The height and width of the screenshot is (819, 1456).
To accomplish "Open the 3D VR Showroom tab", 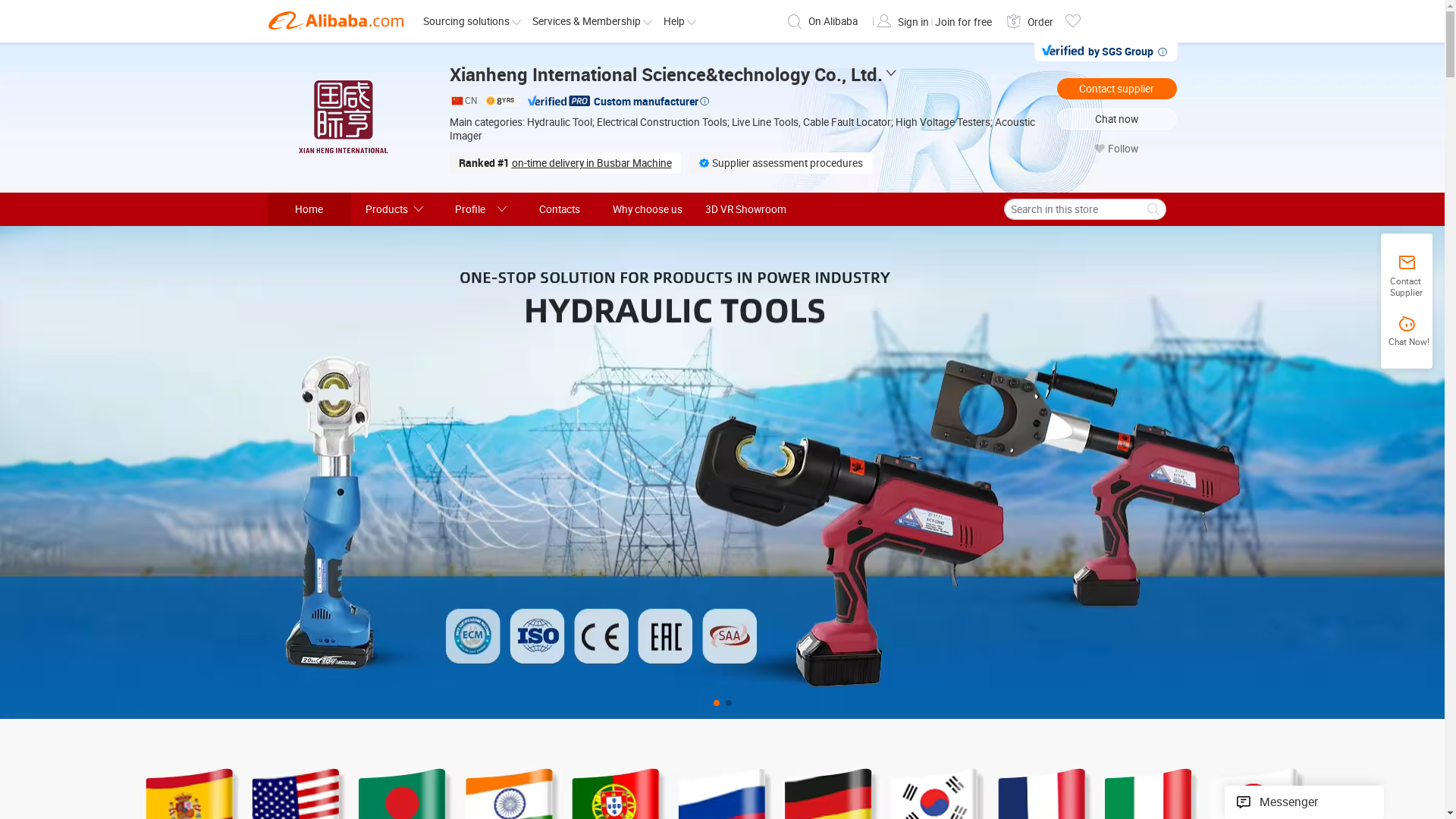I will 745,209.
